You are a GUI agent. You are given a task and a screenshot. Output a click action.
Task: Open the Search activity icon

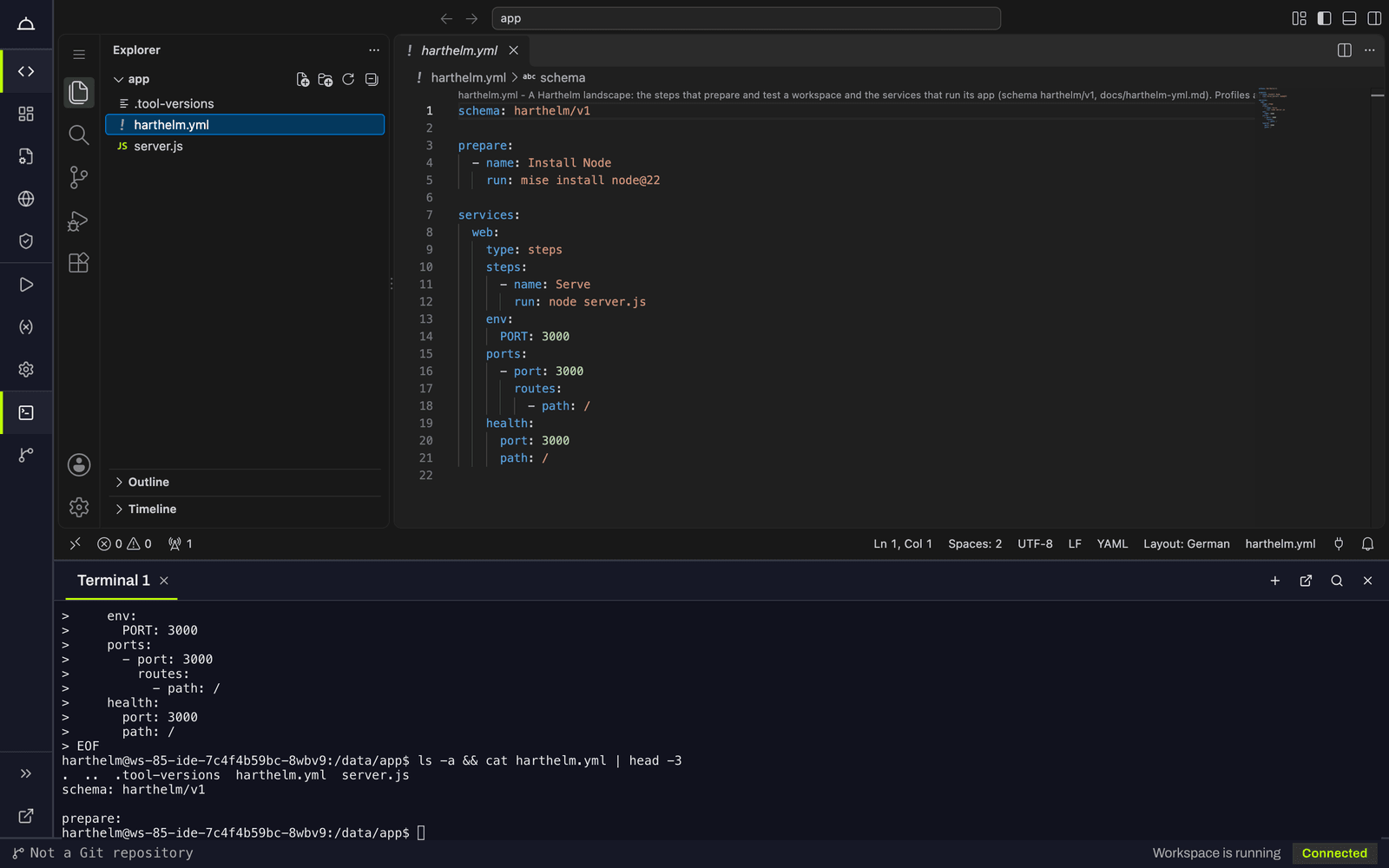79,135
